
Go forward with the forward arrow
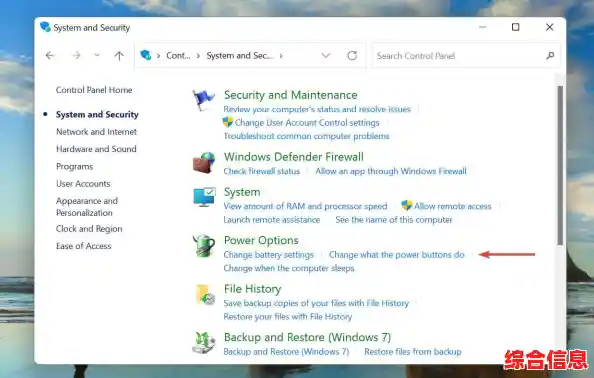76,56
